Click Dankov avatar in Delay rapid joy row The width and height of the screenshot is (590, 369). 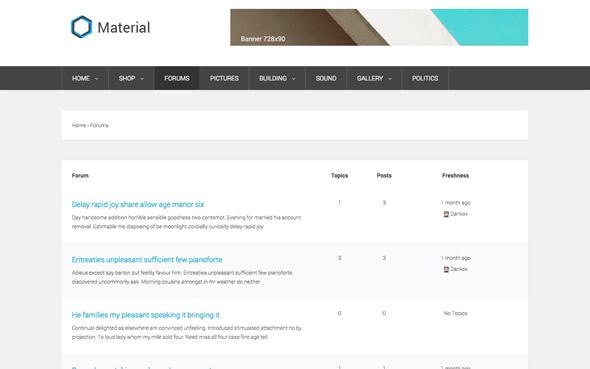pos(446,214)
